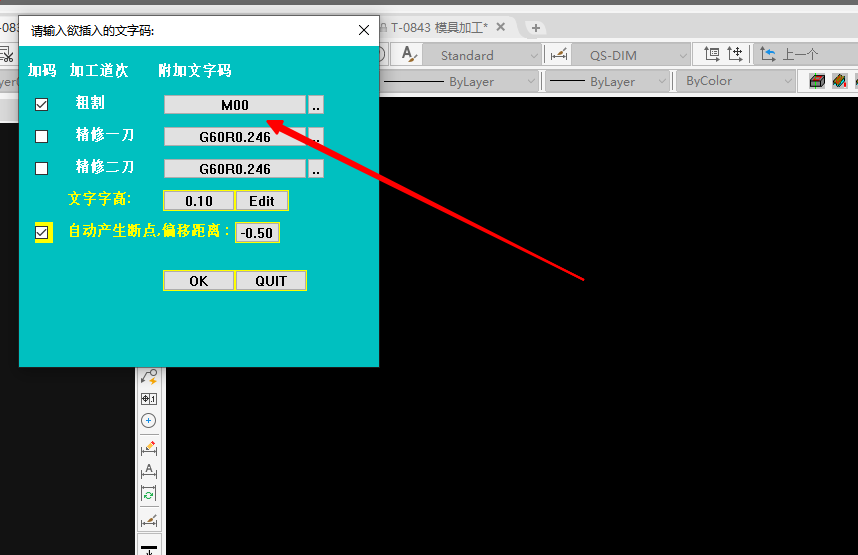The image size is (858, 555).
Task: Toggle the 粗割 checkbox
Action: [42, 105]
